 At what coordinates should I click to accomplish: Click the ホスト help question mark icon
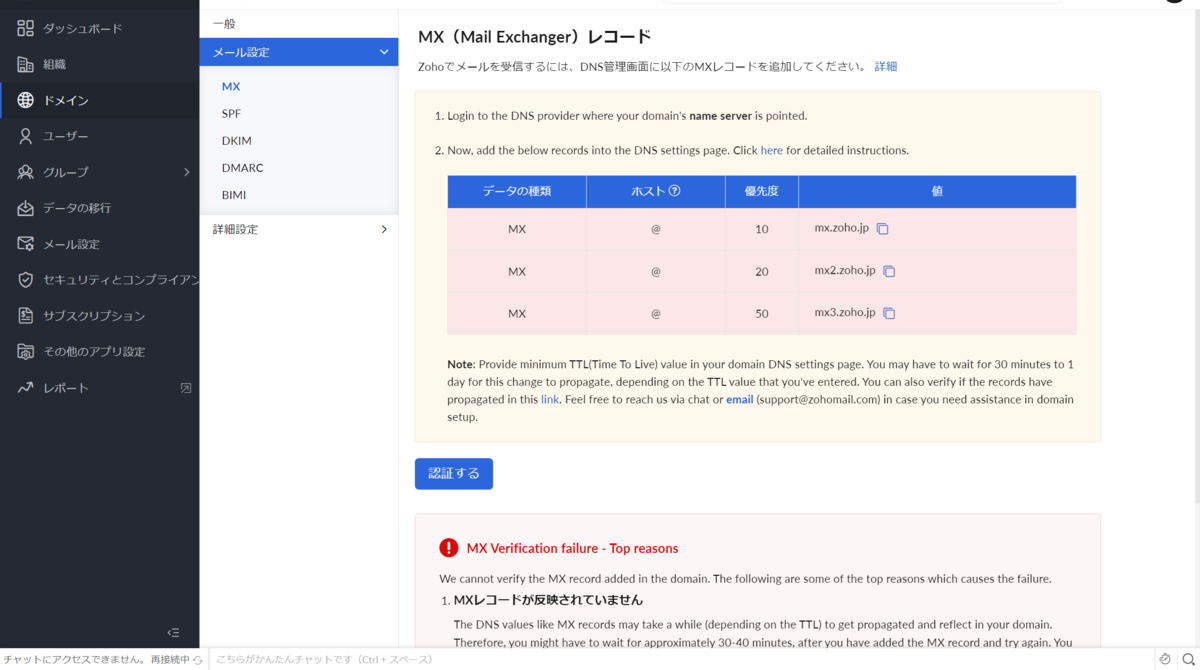[x=674, y=191]
